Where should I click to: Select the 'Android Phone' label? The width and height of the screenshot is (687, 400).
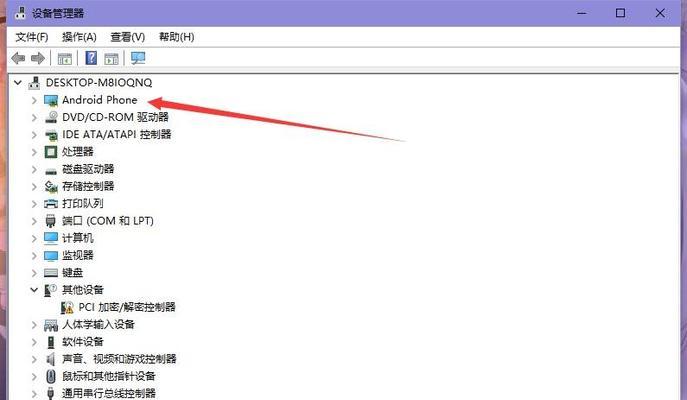[x=99, y=100]
